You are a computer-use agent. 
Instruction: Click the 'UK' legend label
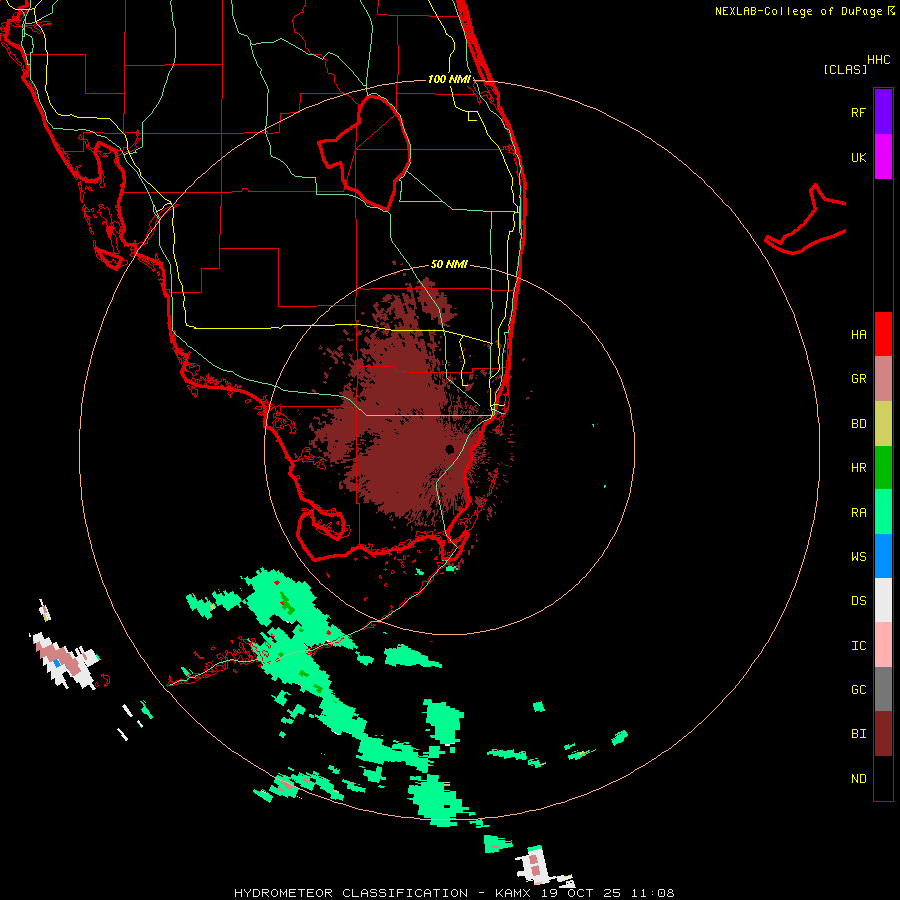pyautogui.click(x=858, y=157)
